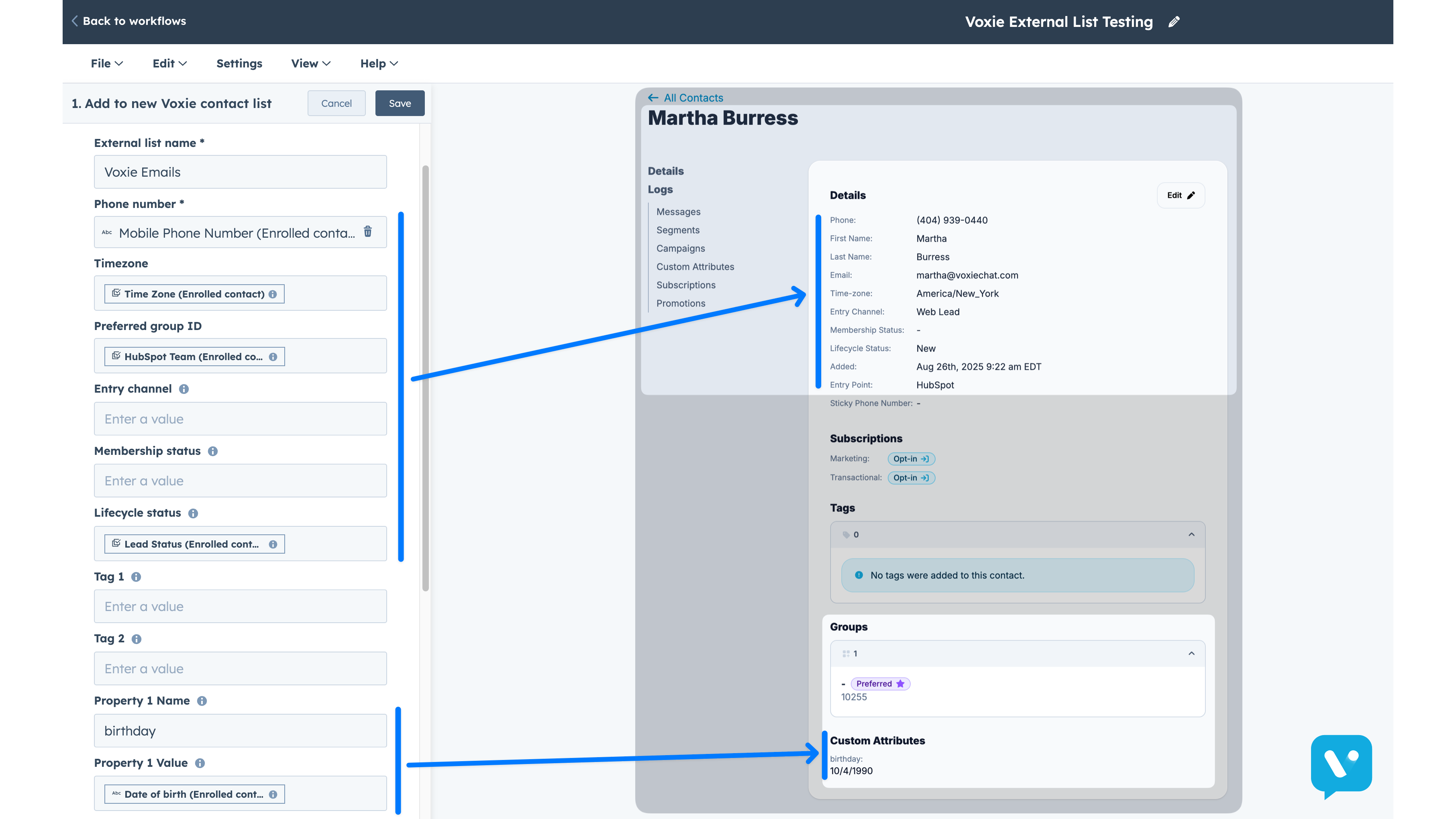Click the email martha@voxiechat.com
The width and height of the screenshot is (1456, 819).
coord(967,275)
